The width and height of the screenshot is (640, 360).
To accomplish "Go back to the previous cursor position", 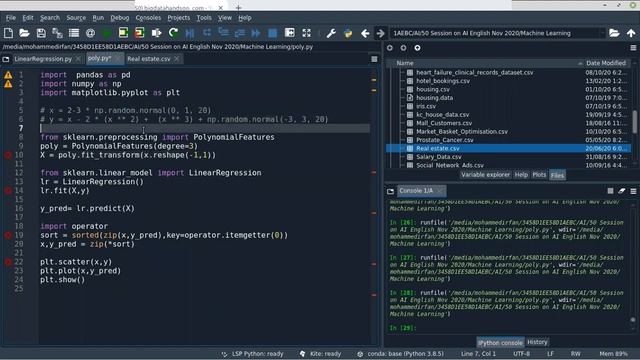I will [x=365, y=33].
